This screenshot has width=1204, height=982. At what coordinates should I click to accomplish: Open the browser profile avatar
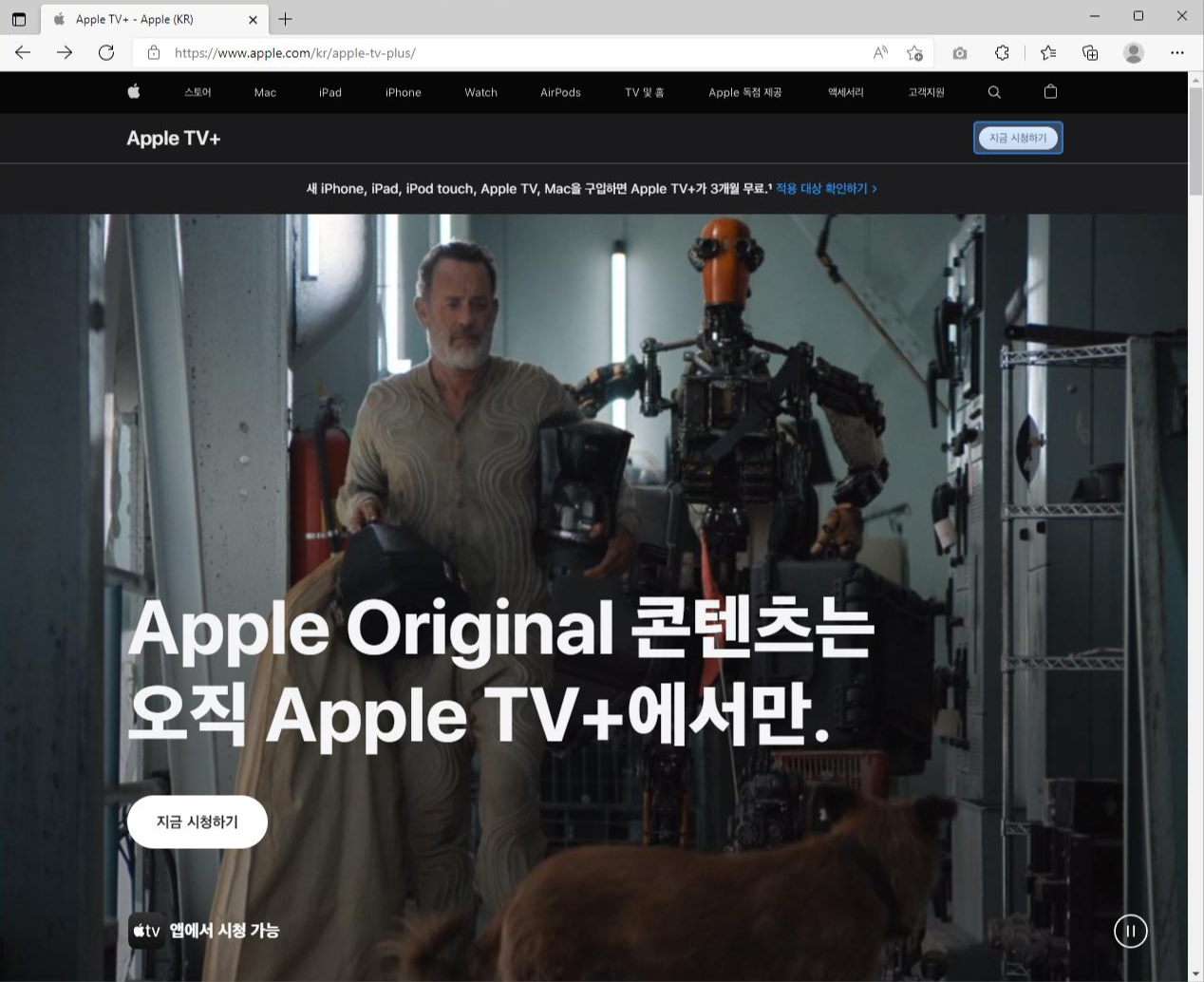pyautogui.click(x=1134, y=53)
